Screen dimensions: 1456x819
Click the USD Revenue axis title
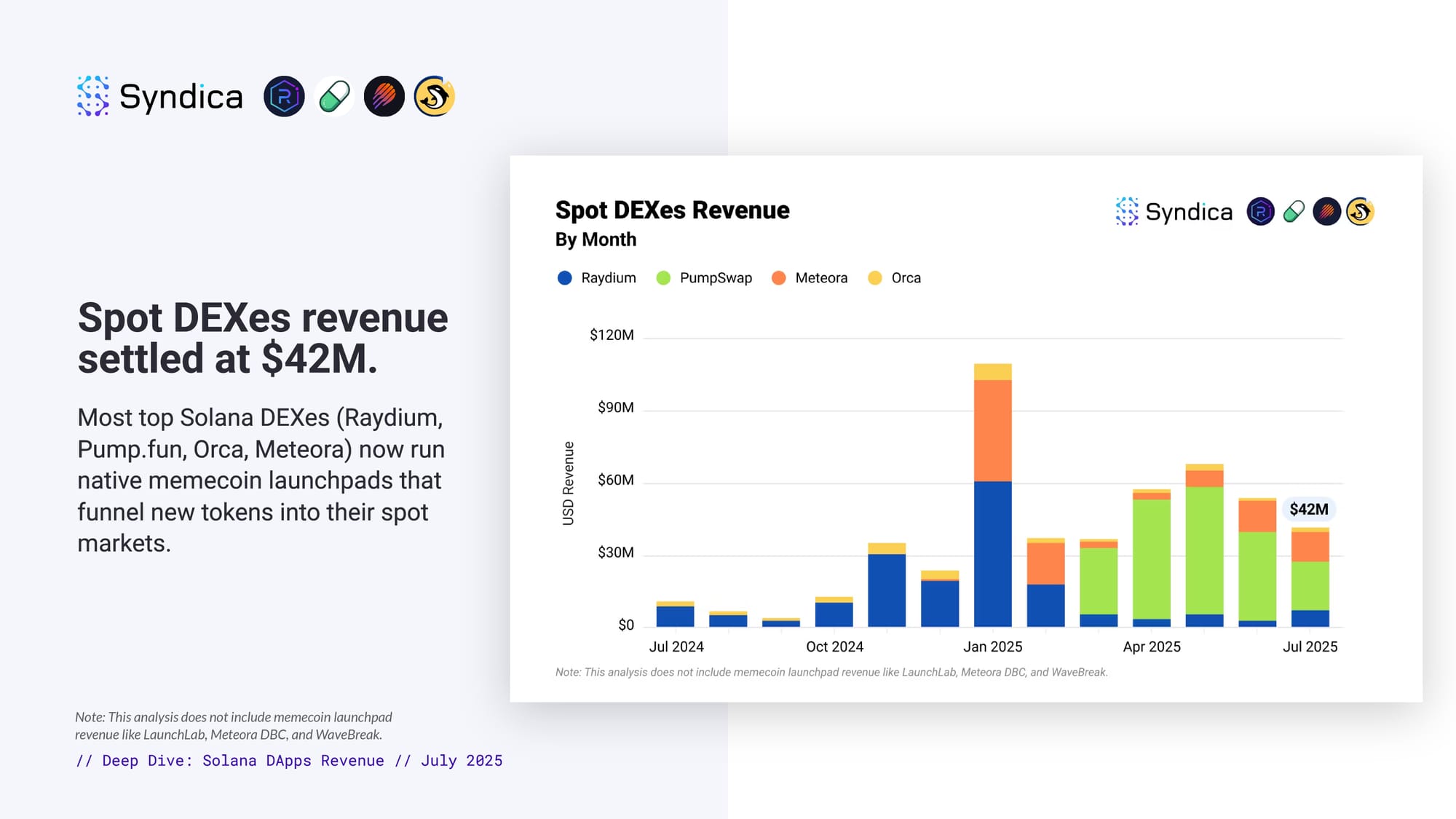coord(569,483)
